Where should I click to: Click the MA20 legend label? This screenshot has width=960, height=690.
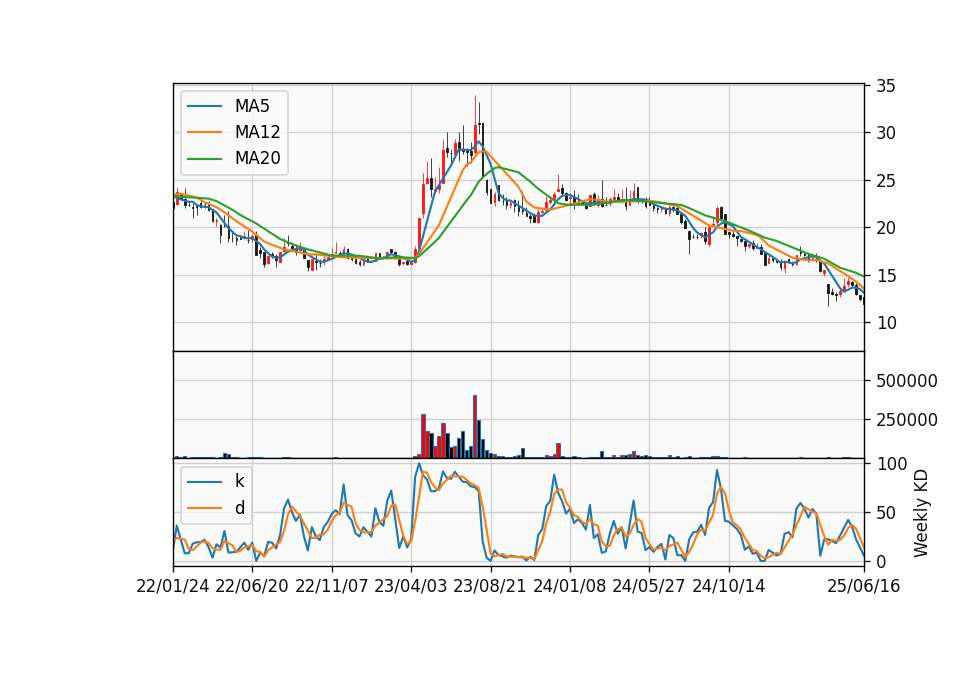click(x=257, y=158)
